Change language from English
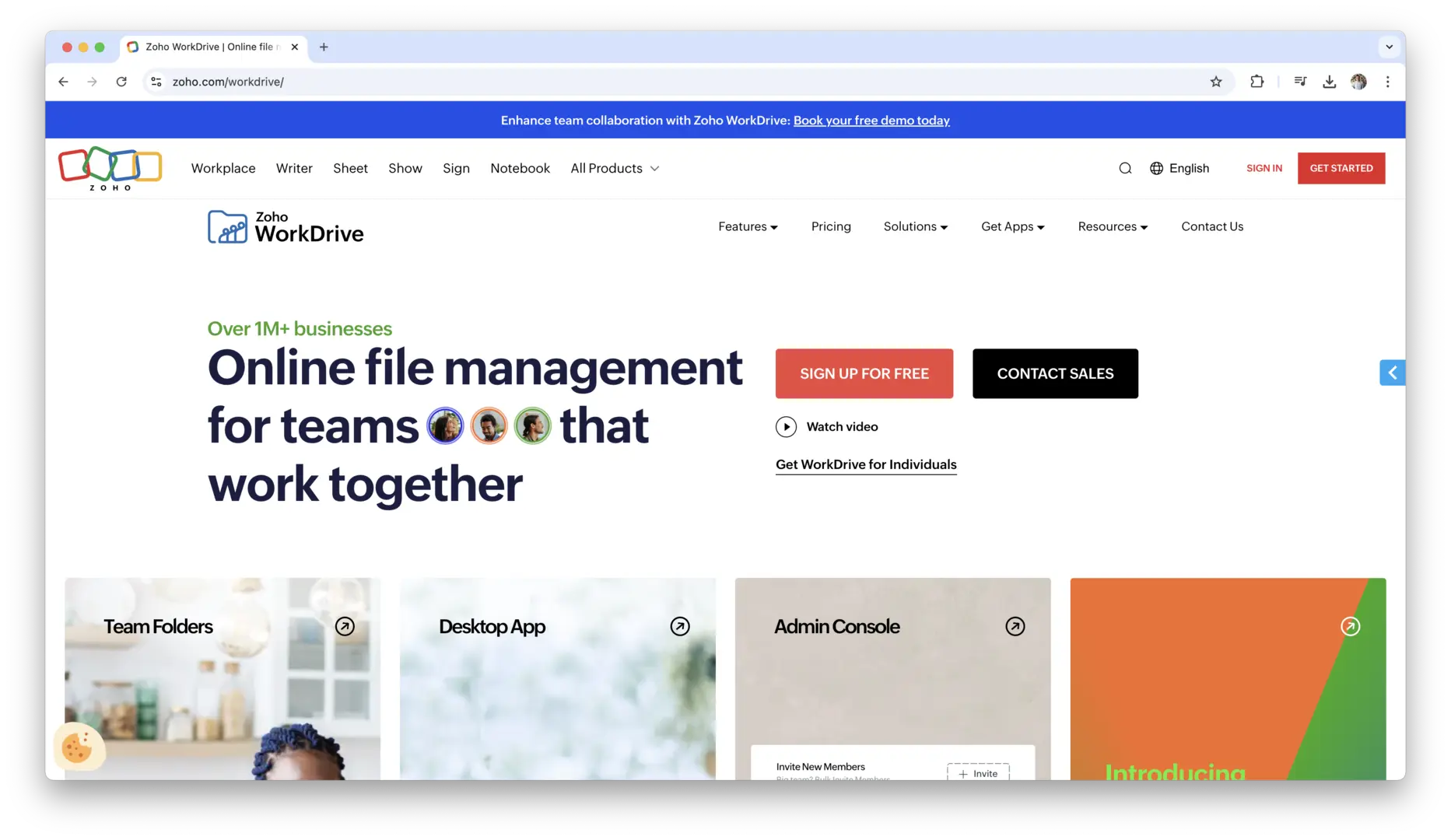 [x=1189, y=169]
